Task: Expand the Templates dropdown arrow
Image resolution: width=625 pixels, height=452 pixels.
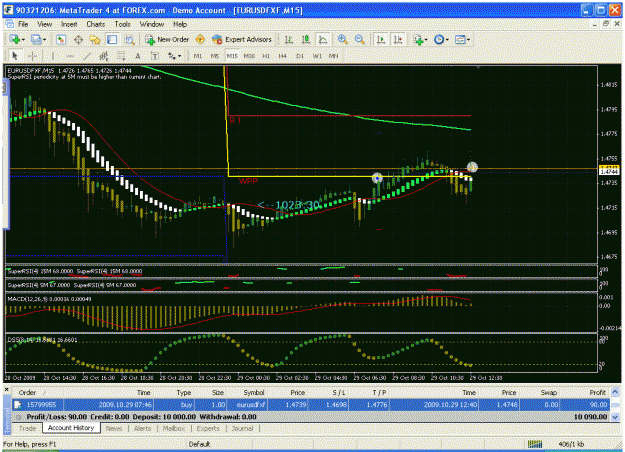Action: point(469,39)
